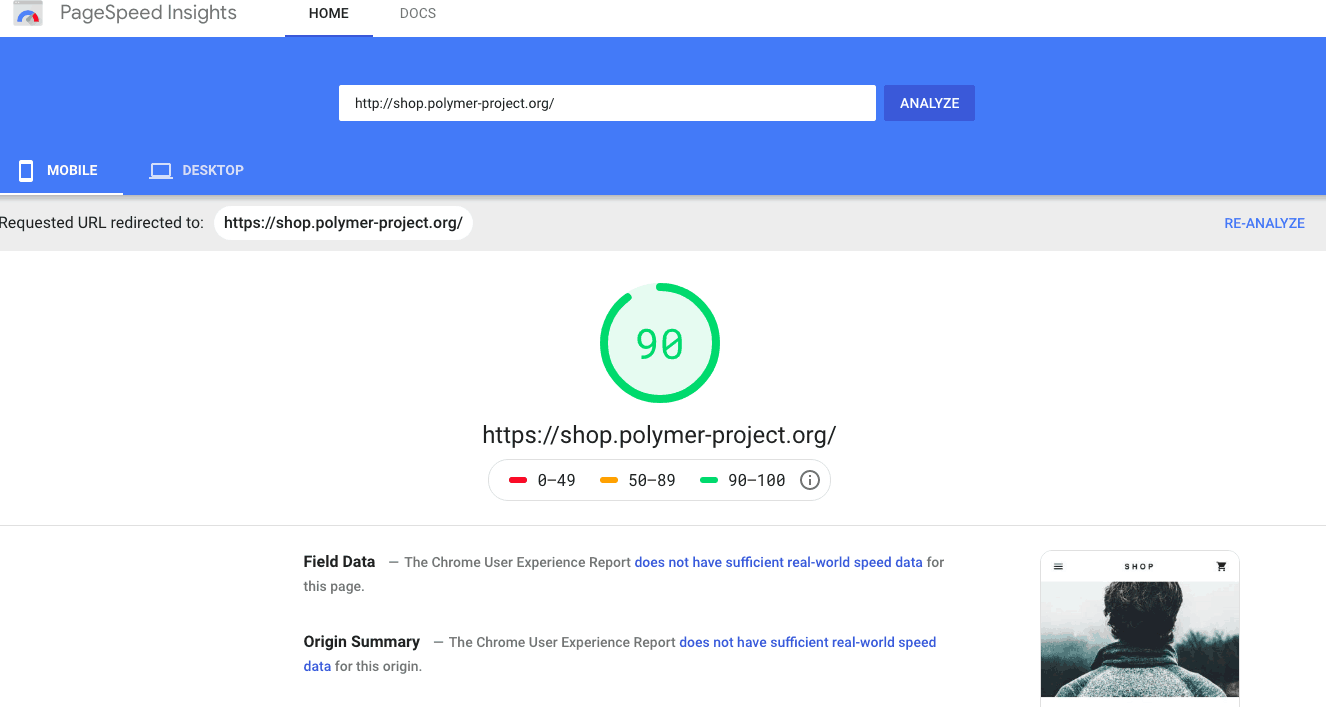Switch to the MOBILE results tab
Image resolution: width=1326 pixels, height=707 pixels.
[61, 171]
